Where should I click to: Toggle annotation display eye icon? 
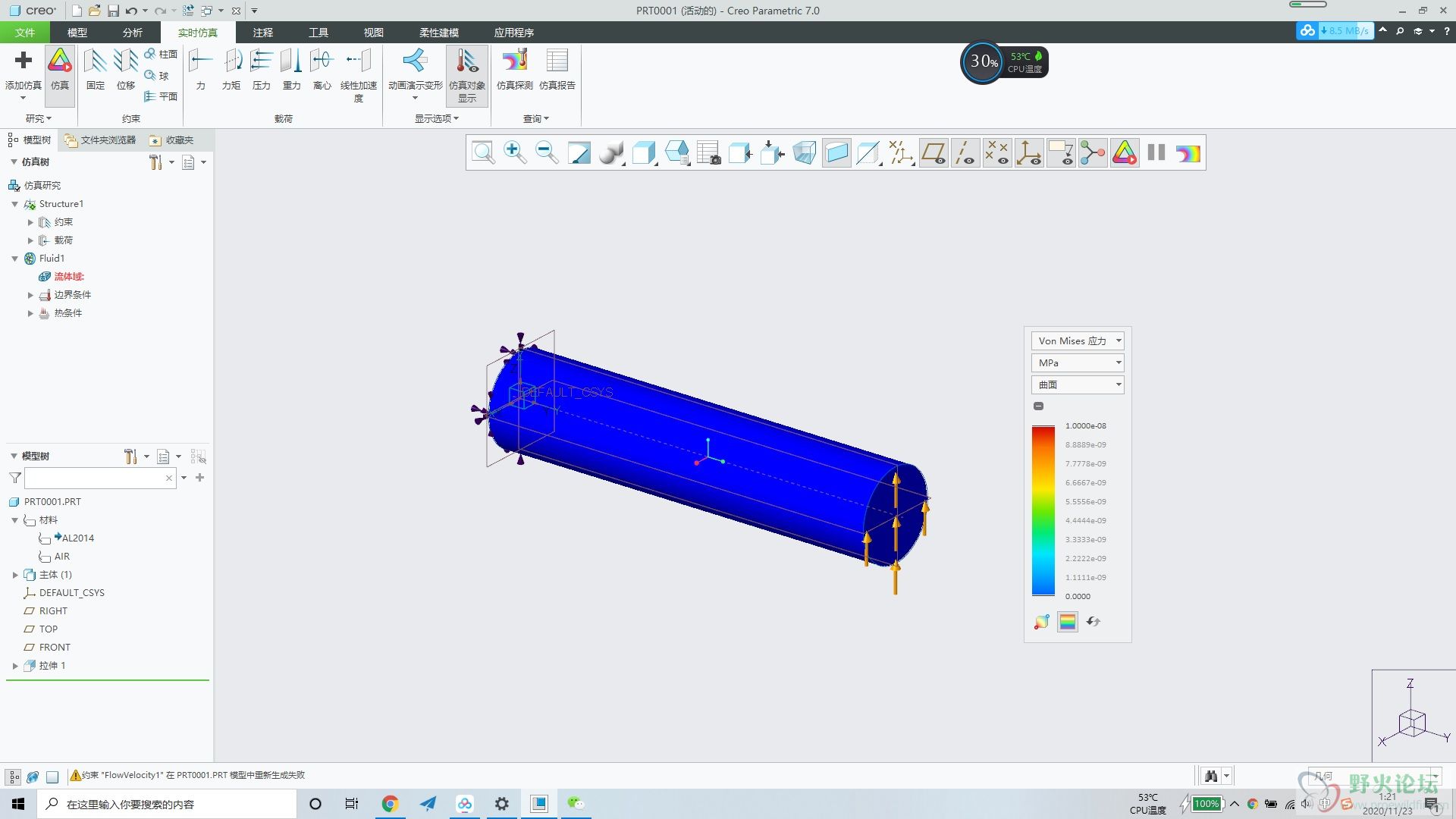click(x=1061, y=153)
